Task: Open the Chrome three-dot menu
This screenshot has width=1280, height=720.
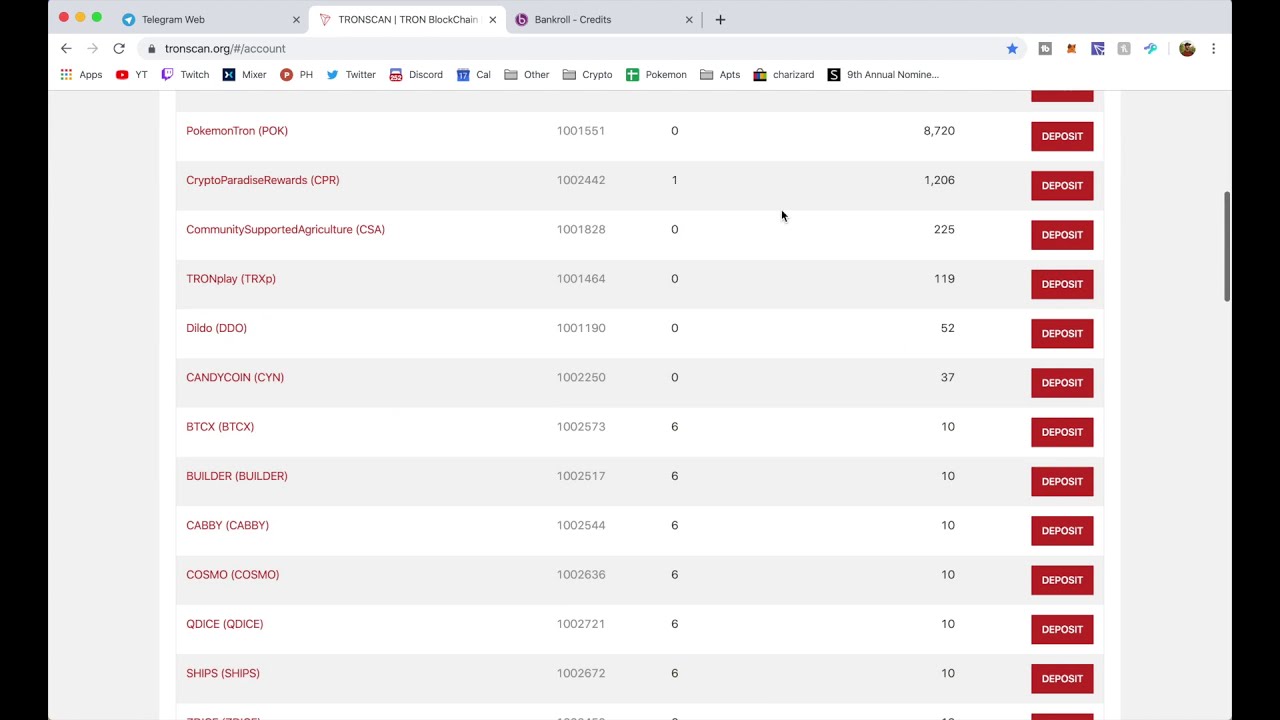Action: click(x=1213, y=48)
